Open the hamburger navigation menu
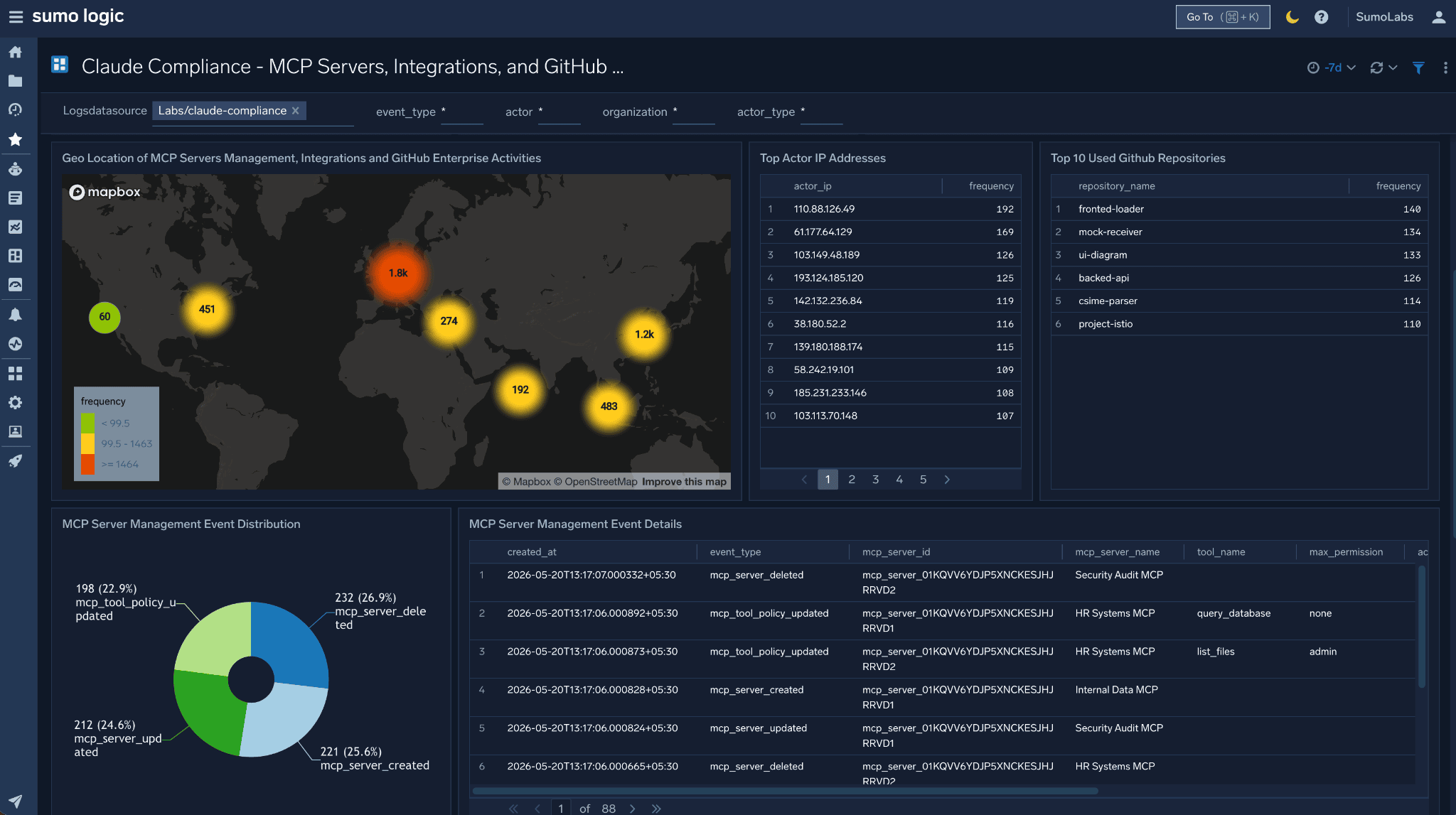 click(16, 16)
